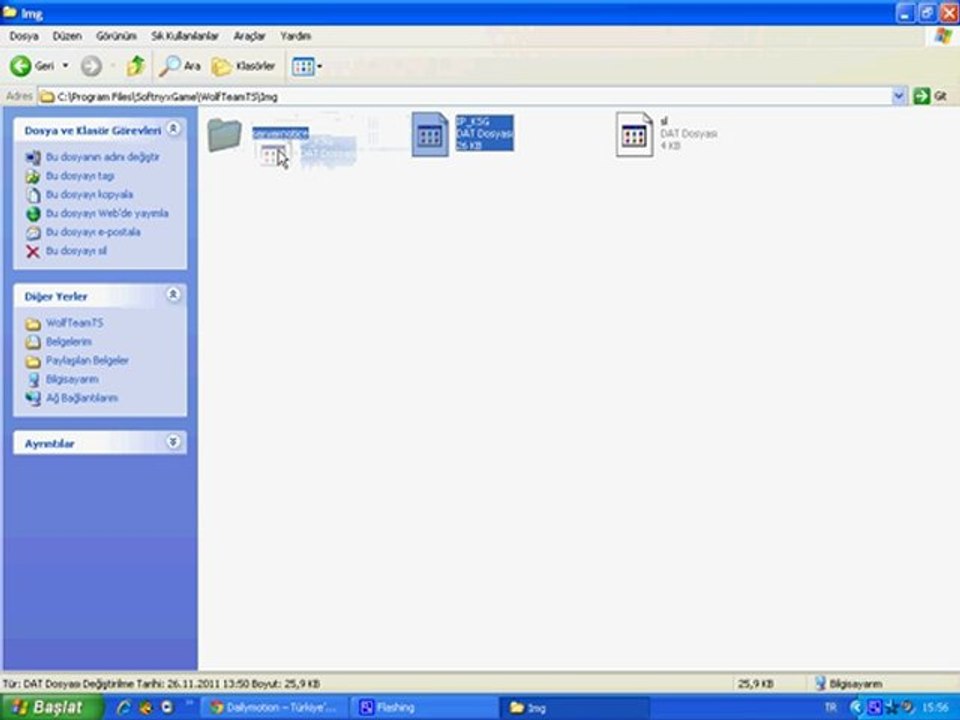Select the 'sl' 4 KB DAT file icon
Viewport: 960px width, 720px height.
click(634, 134)
